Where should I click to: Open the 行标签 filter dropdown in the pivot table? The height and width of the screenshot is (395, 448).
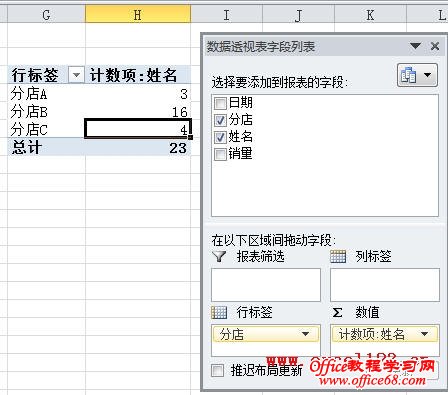point(76,75)
